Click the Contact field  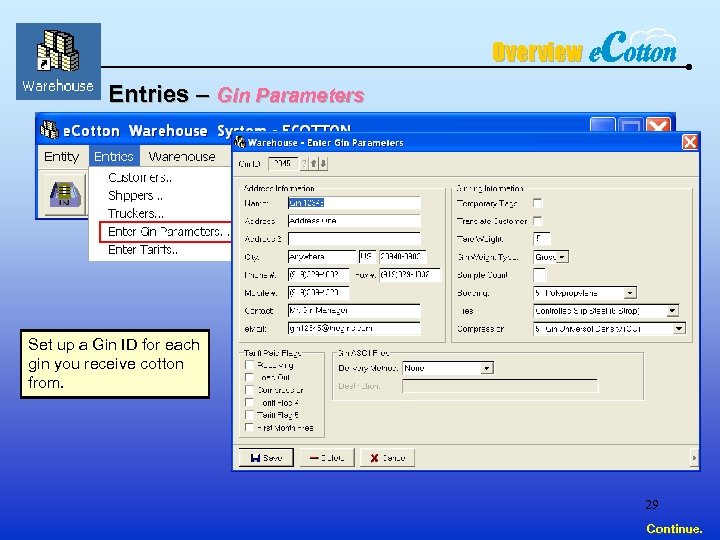tap(354, 311)
